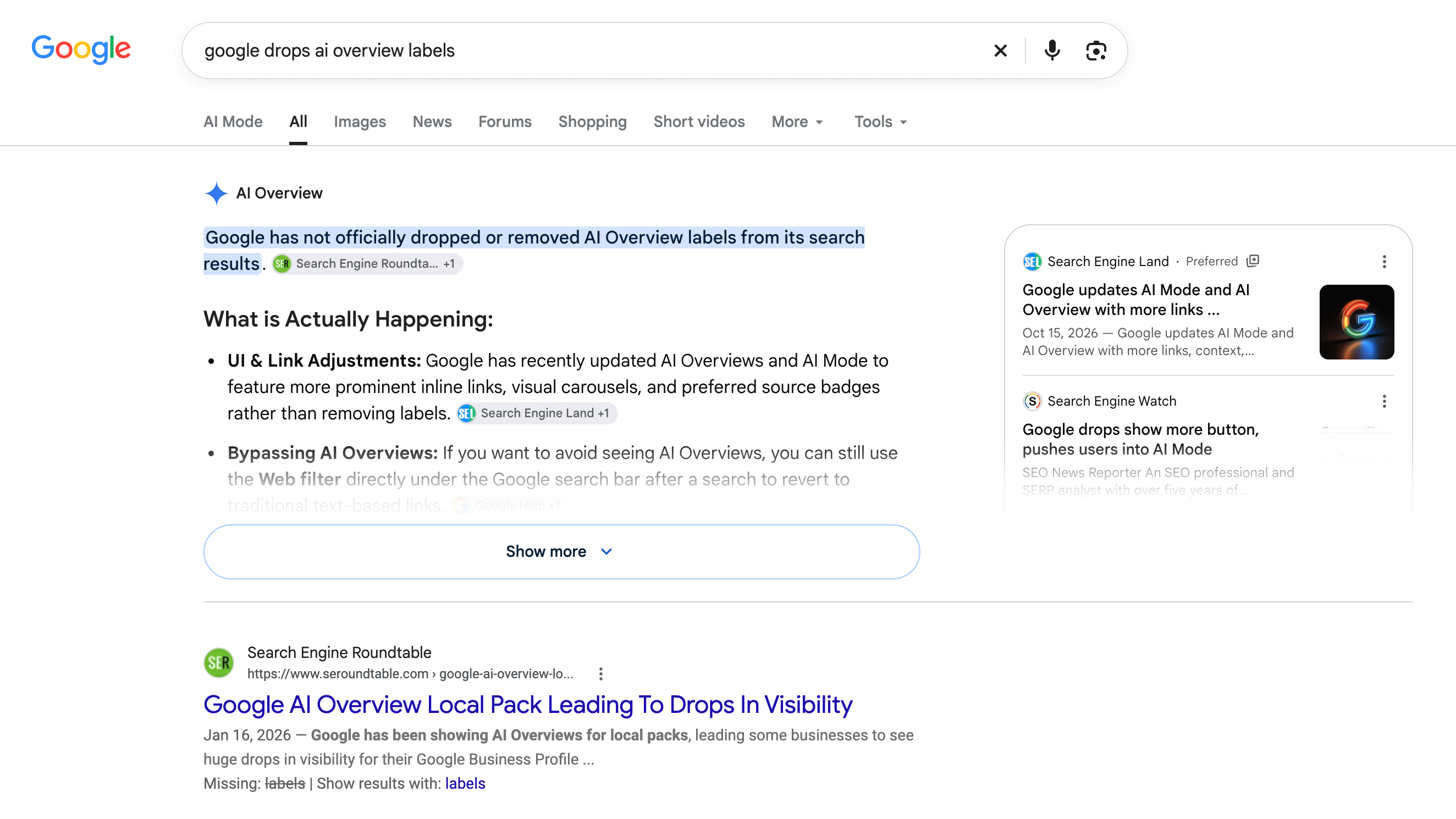Click the seroundtable.com URL breadcrumb
This screenshot has height=819, width=1456.
(410, 674)
